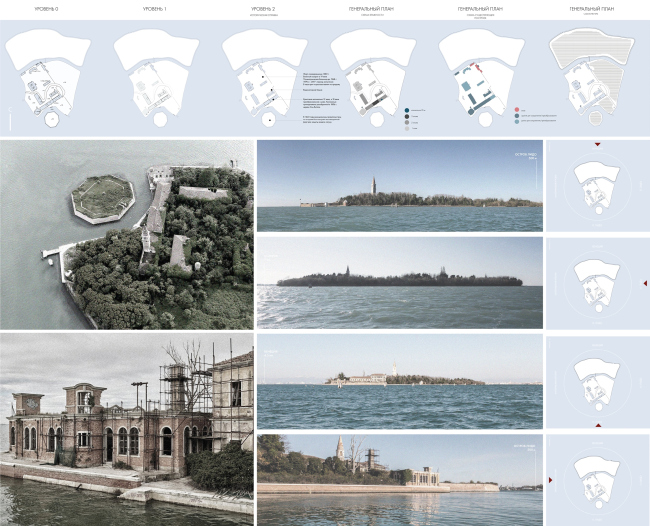Viewport: 650px width, 526px height.
Task: Select the dark island silhouette panorama
Action: coord(399,283)
